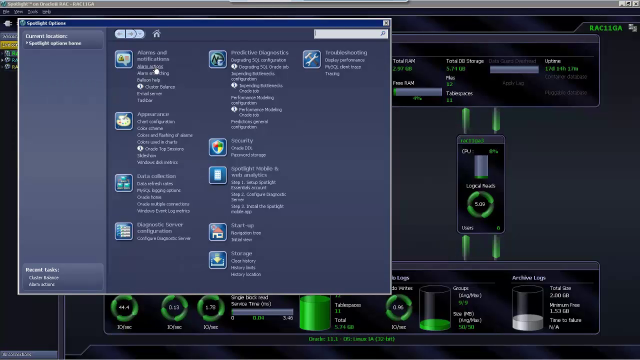Click Logical Reads gauge in background window
640x360 pixels.
tap(480, 204)
